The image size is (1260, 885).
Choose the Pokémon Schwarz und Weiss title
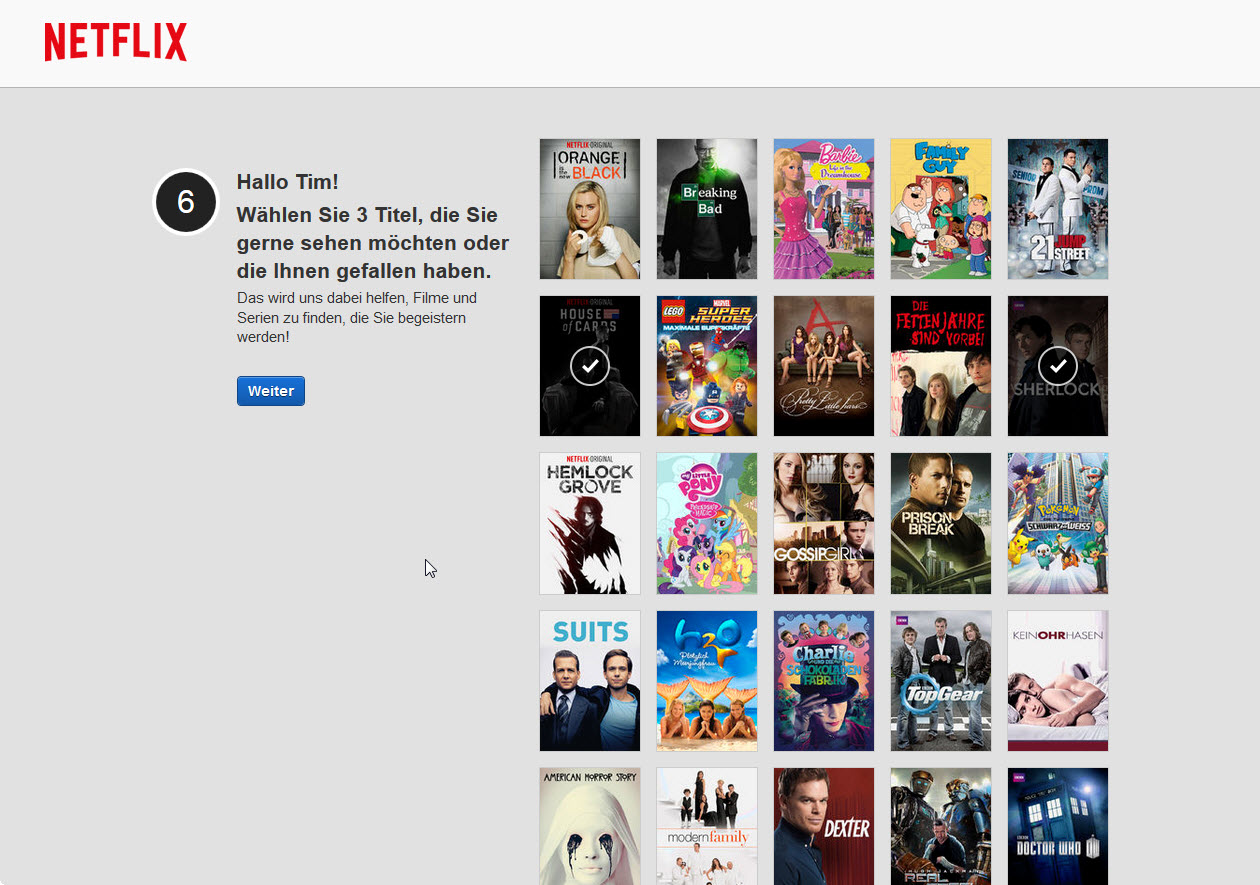coord(1057,522)
